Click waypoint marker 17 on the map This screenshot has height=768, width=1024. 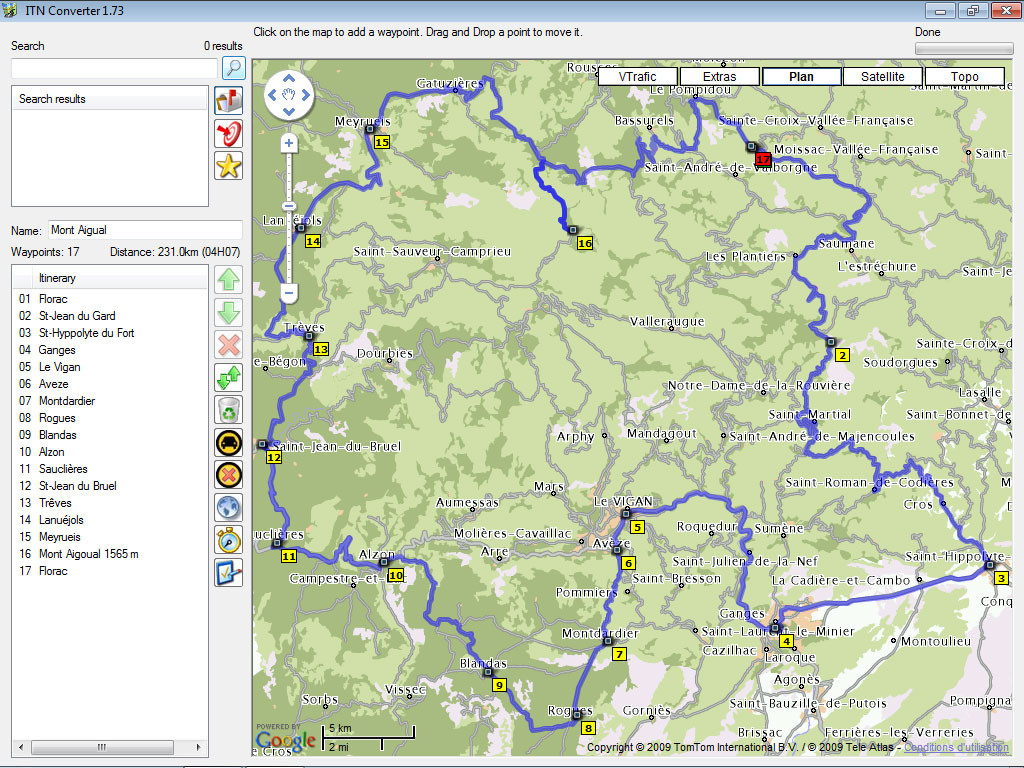click(x=763, y=159)
